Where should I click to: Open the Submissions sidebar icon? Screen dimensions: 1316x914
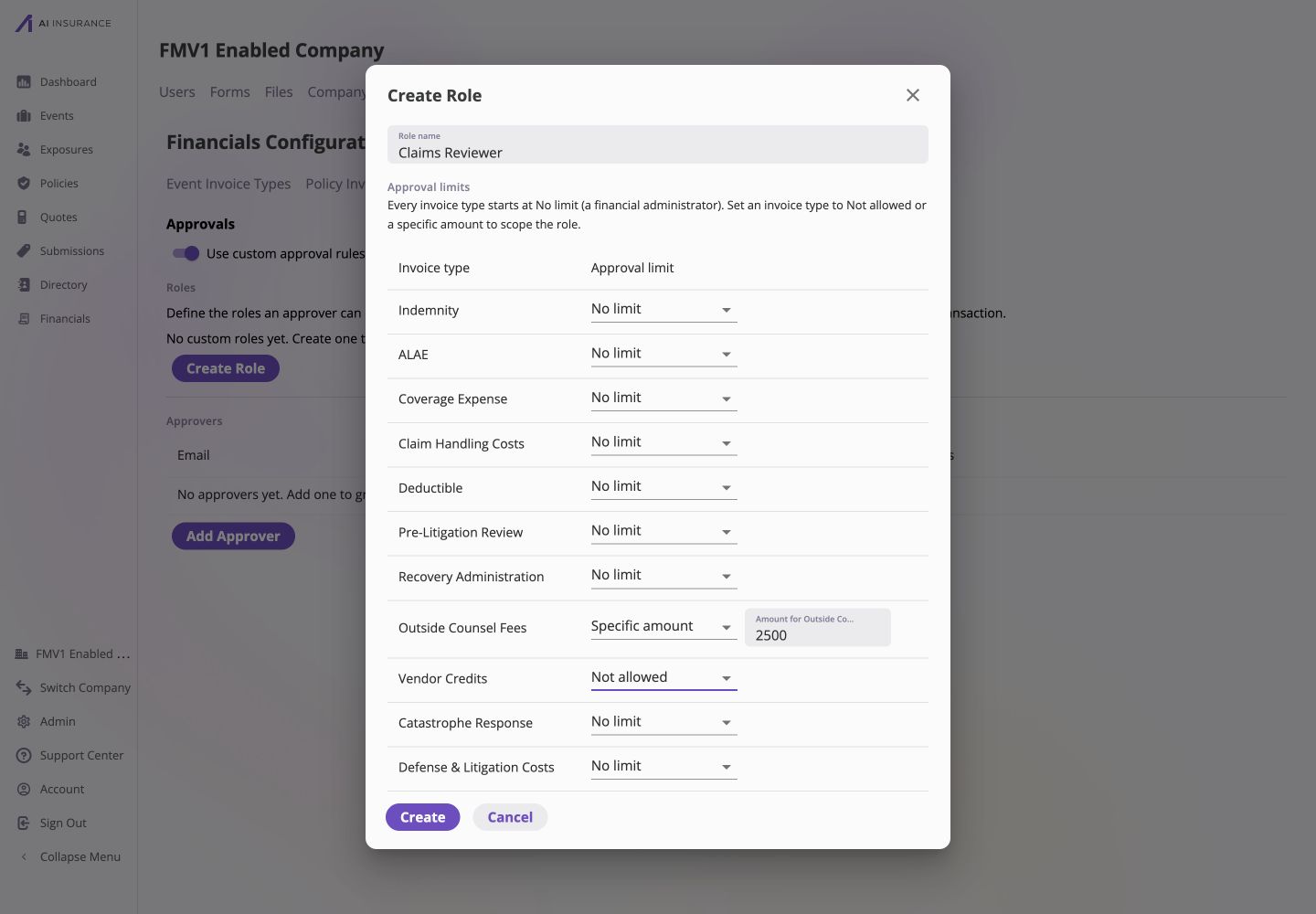[x=24, y=251]
